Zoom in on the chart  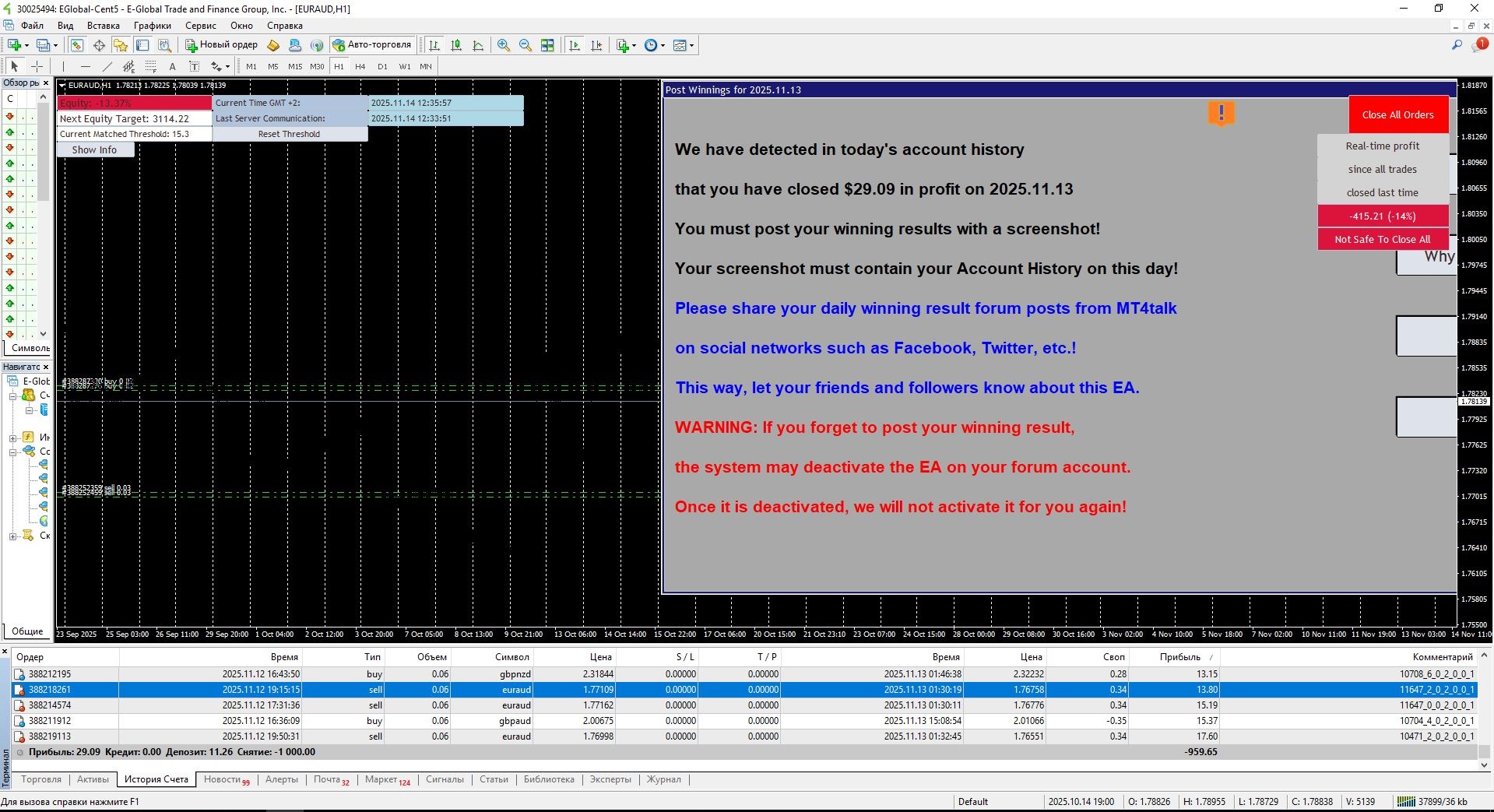coord(504,45)
